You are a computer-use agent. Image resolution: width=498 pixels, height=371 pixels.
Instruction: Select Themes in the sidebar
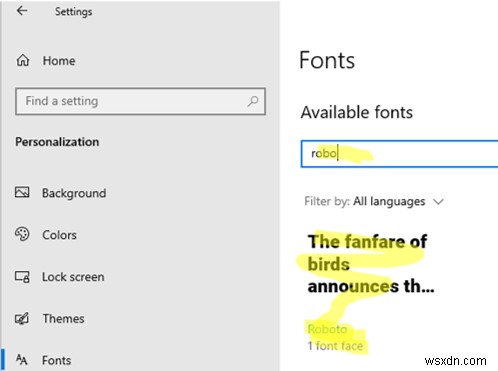pyautogui.click(x=63, y=319)
